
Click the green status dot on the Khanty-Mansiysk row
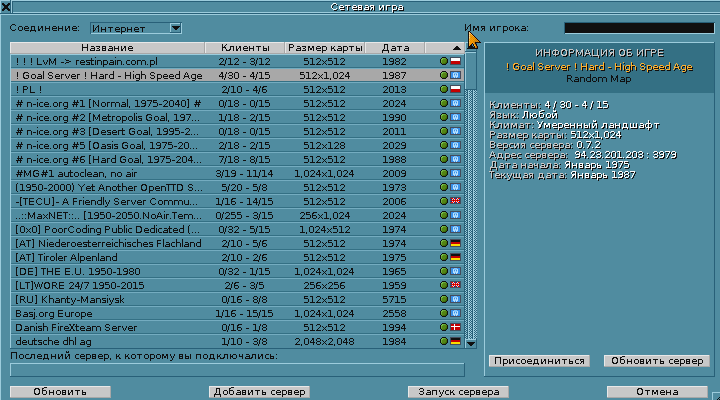pos(444,299)
